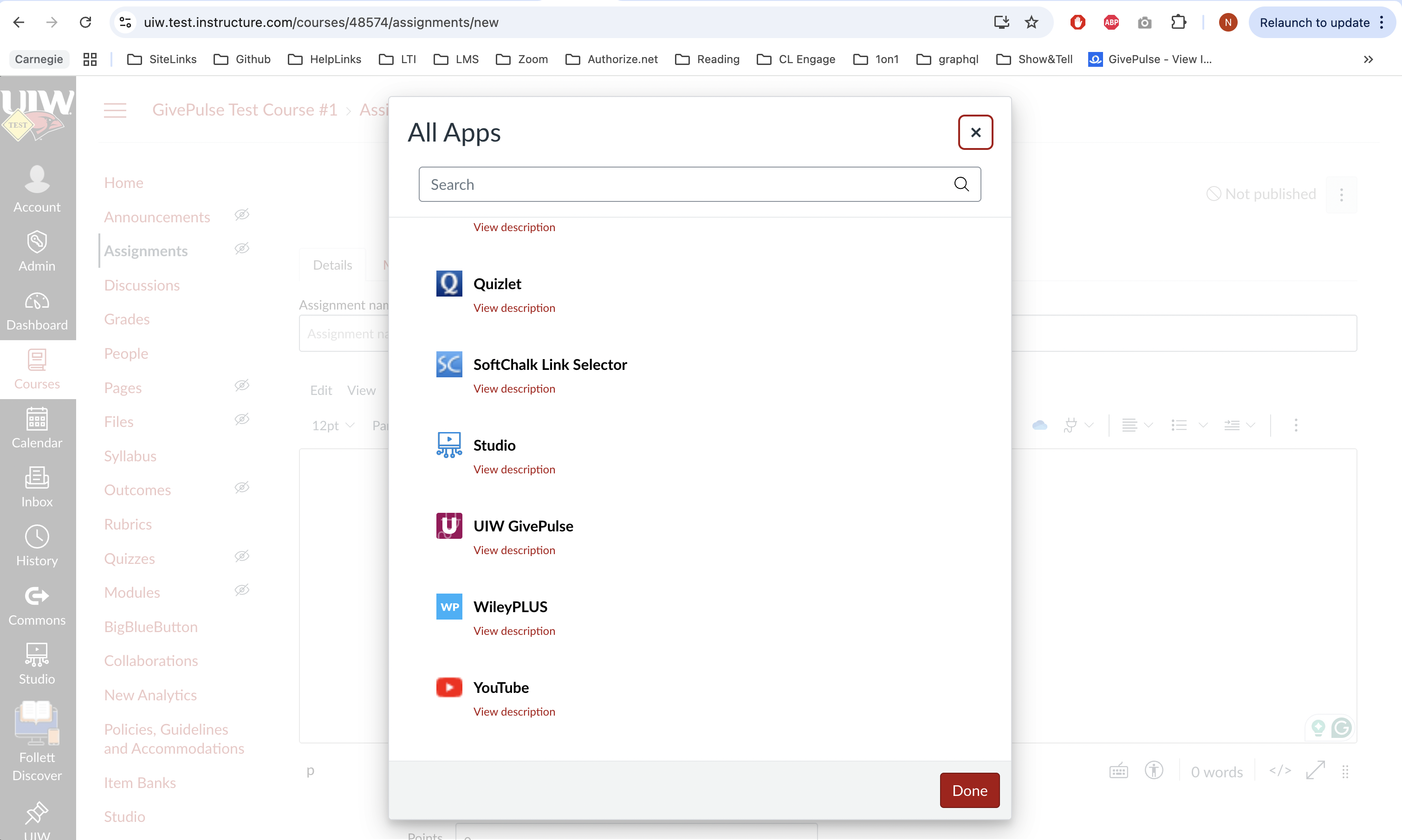The image size is (1402, 840).
Task: Select the Quizlet app icon
Action: (x=449, y=284)
